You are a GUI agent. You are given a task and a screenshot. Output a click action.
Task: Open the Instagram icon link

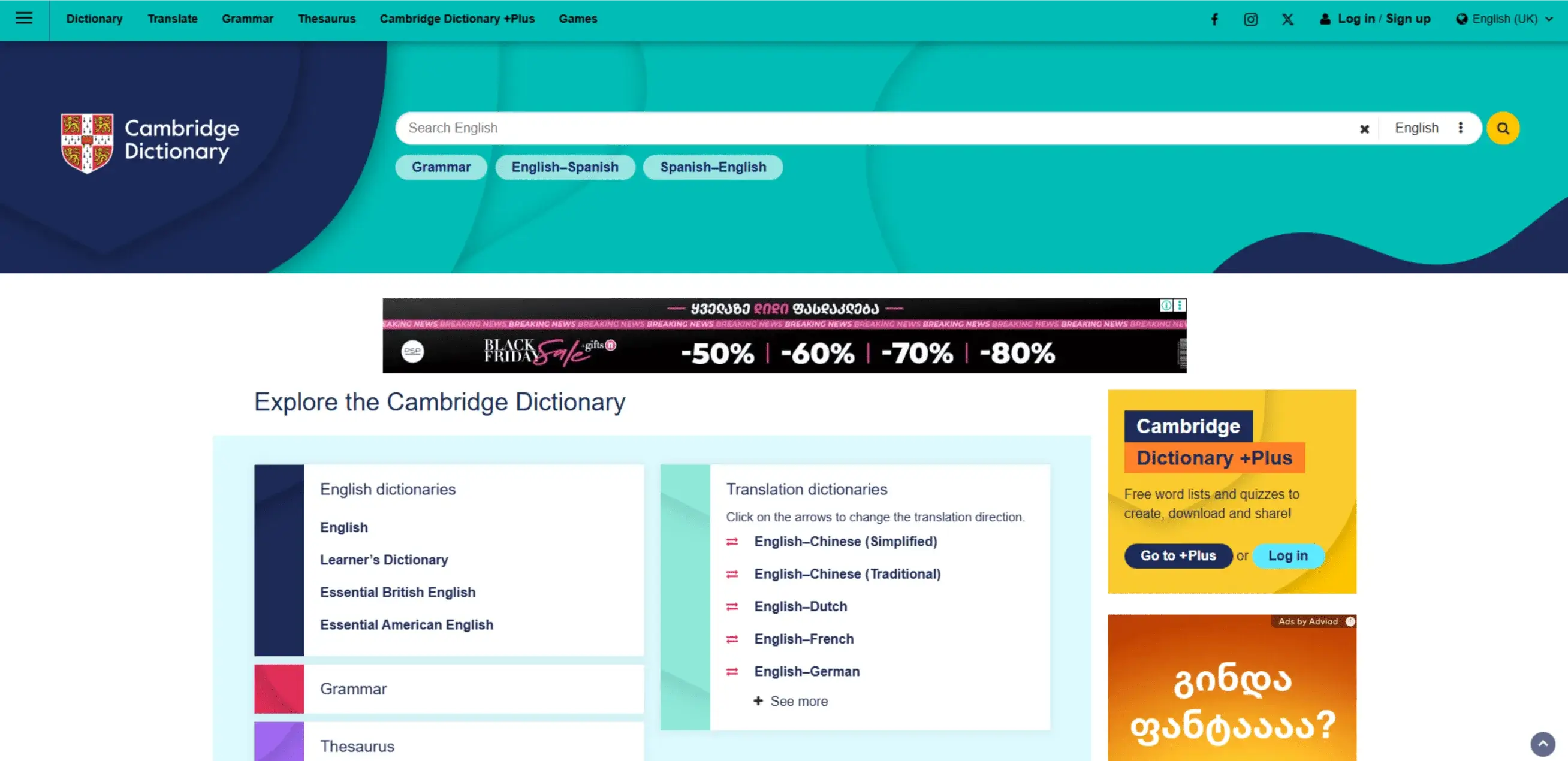(1250, 19)
